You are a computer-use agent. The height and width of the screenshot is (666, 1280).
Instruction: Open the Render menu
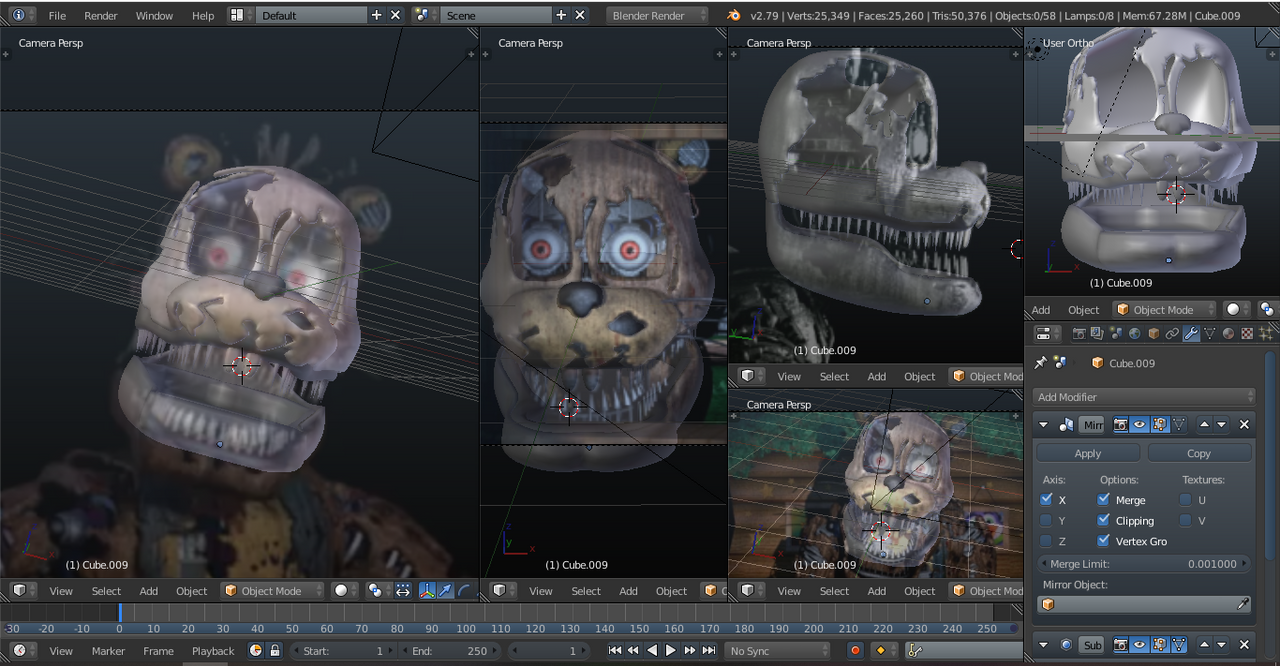(x=101, y=16)
